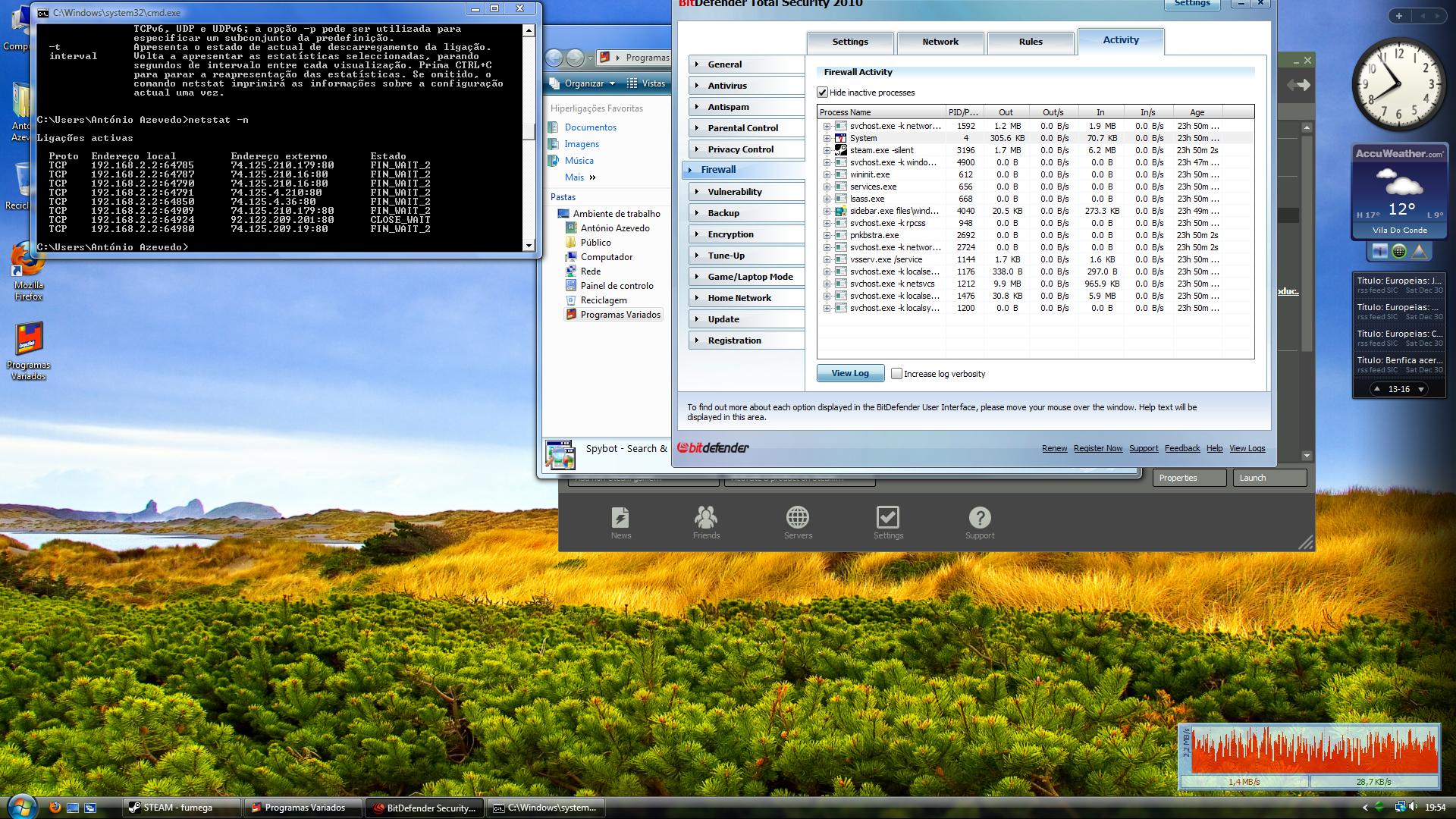Click the Reciclagem tree icon

(x=571, y=300)
